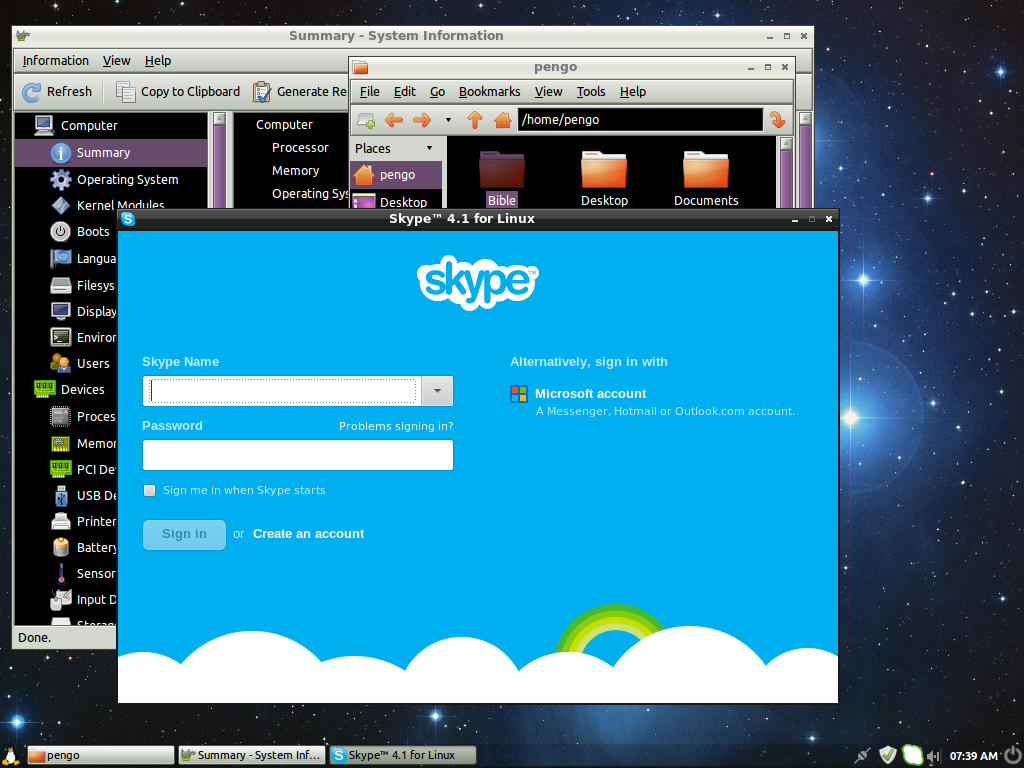
Task: Click the Generate Report toolbar button
Action: pyautogui.click(x=300, y=92)
